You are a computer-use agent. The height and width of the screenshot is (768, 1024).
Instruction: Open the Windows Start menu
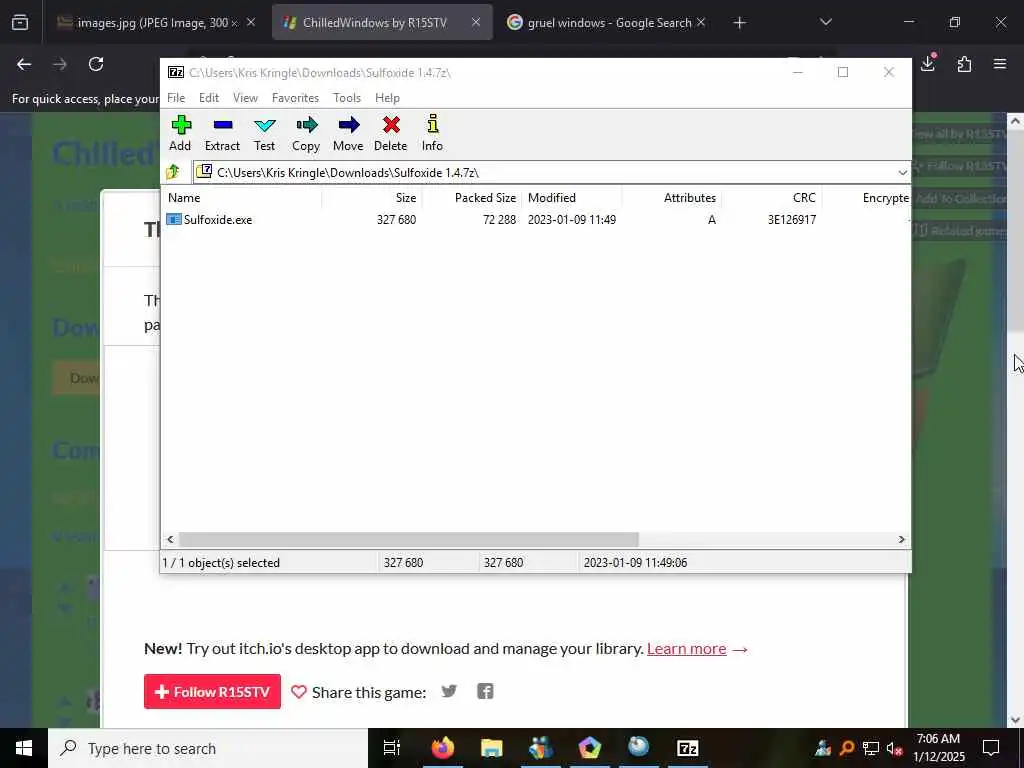24,748
